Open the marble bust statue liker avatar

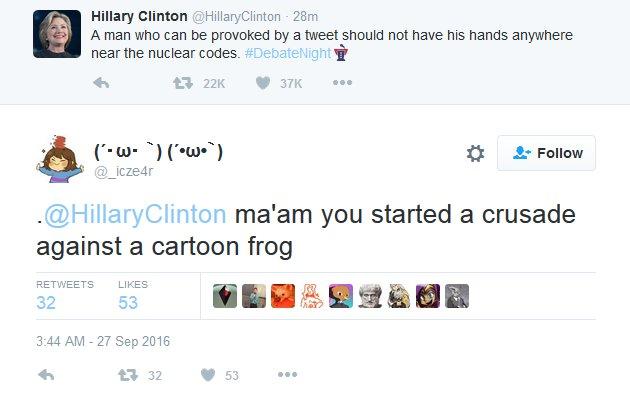pyautogui.click(x=370, y=296)
